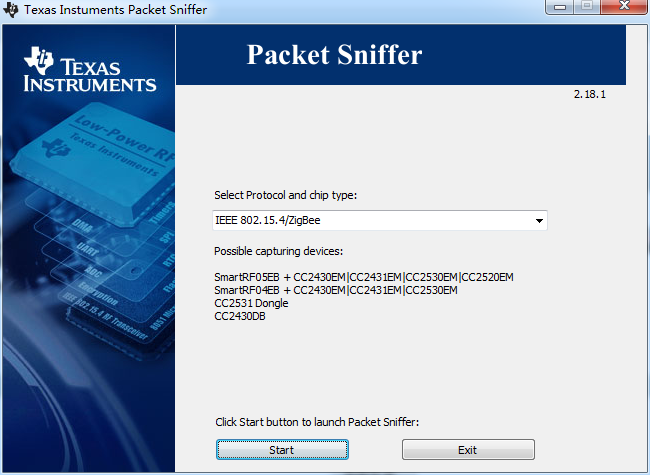The image size is (650, 475).
Task: Select the SmartRF05EB device line
Action: (363, 276)
